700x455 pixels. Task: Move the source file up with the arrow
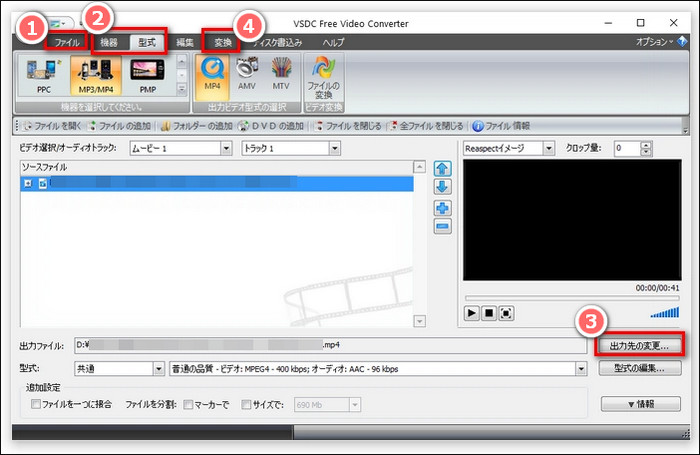click(442, 168)
